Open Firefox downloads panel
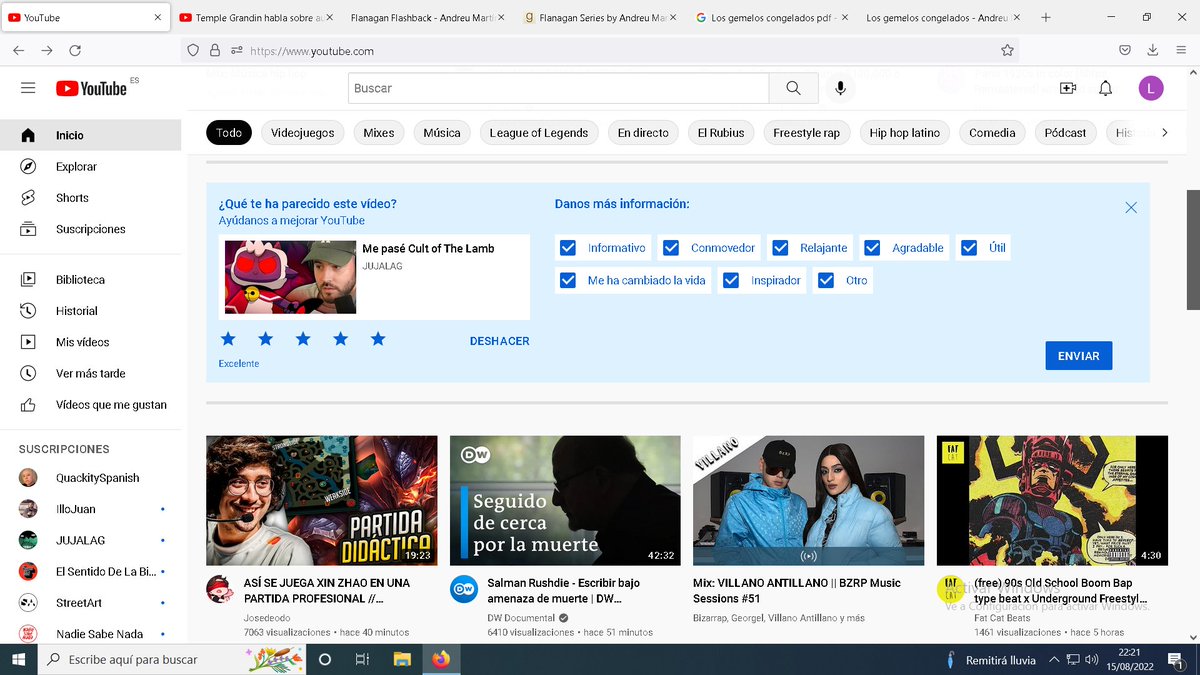Screen dimensions: 1200x675 1153,50
